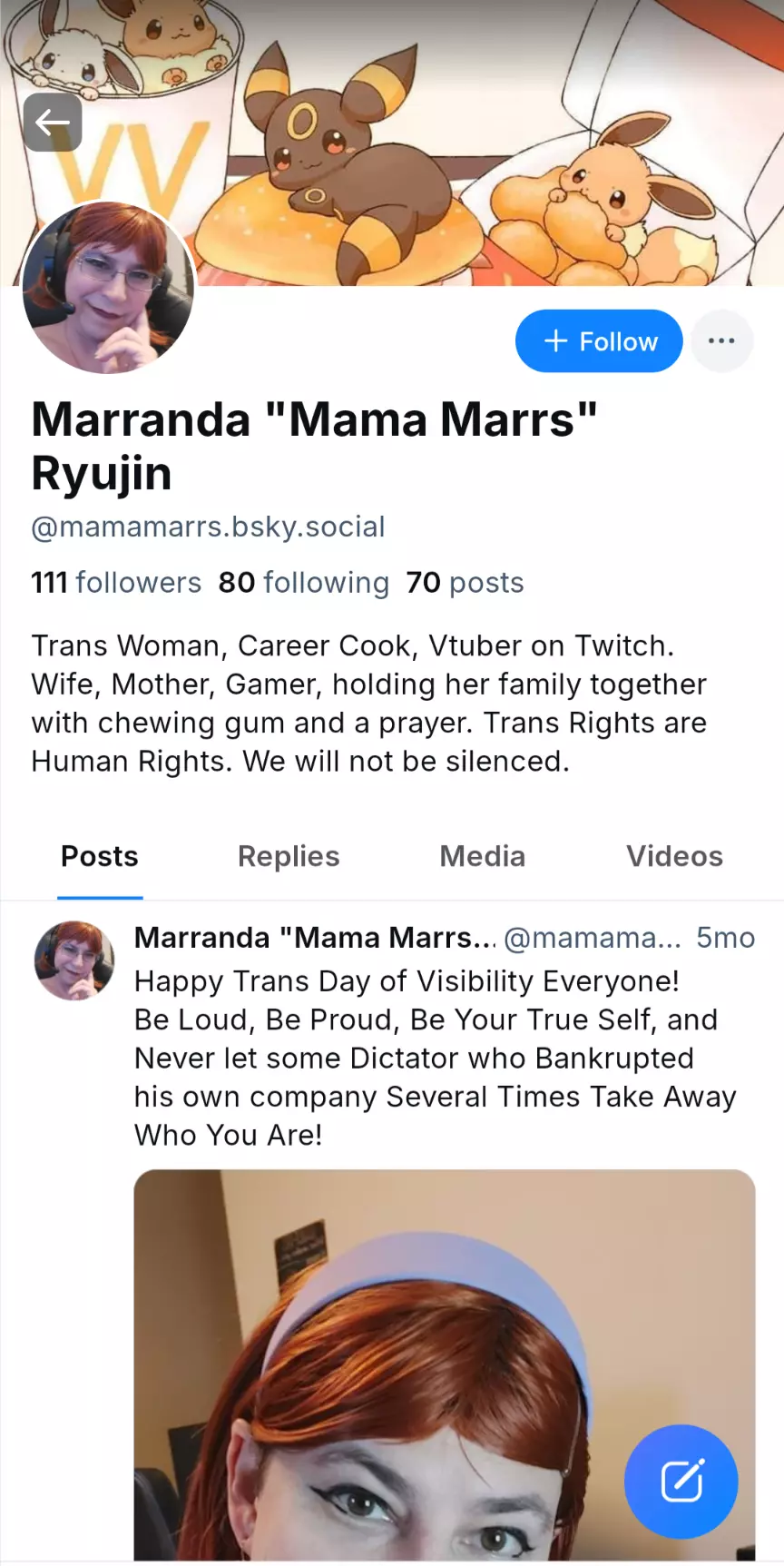The image size is (784, 1566).
Task: Open the 80 following list
Action: tap(303, 582)
